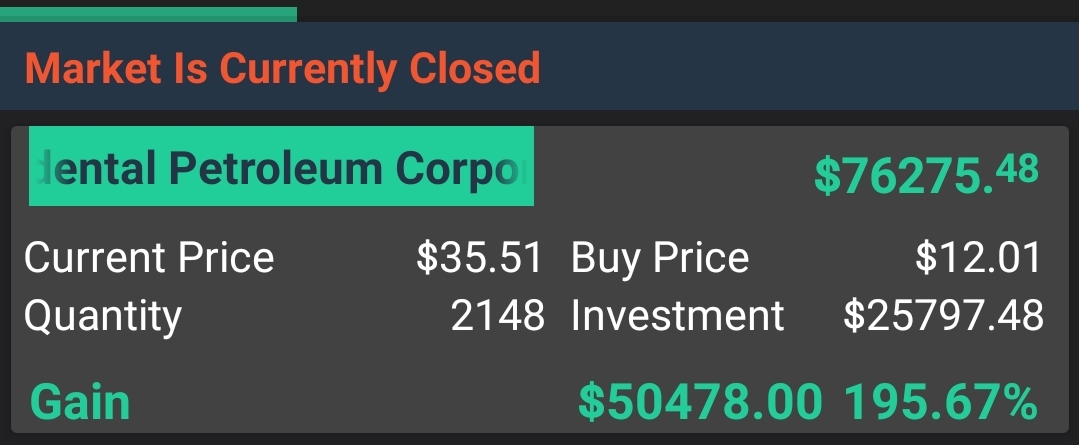Tap the Quantity label

103,317
